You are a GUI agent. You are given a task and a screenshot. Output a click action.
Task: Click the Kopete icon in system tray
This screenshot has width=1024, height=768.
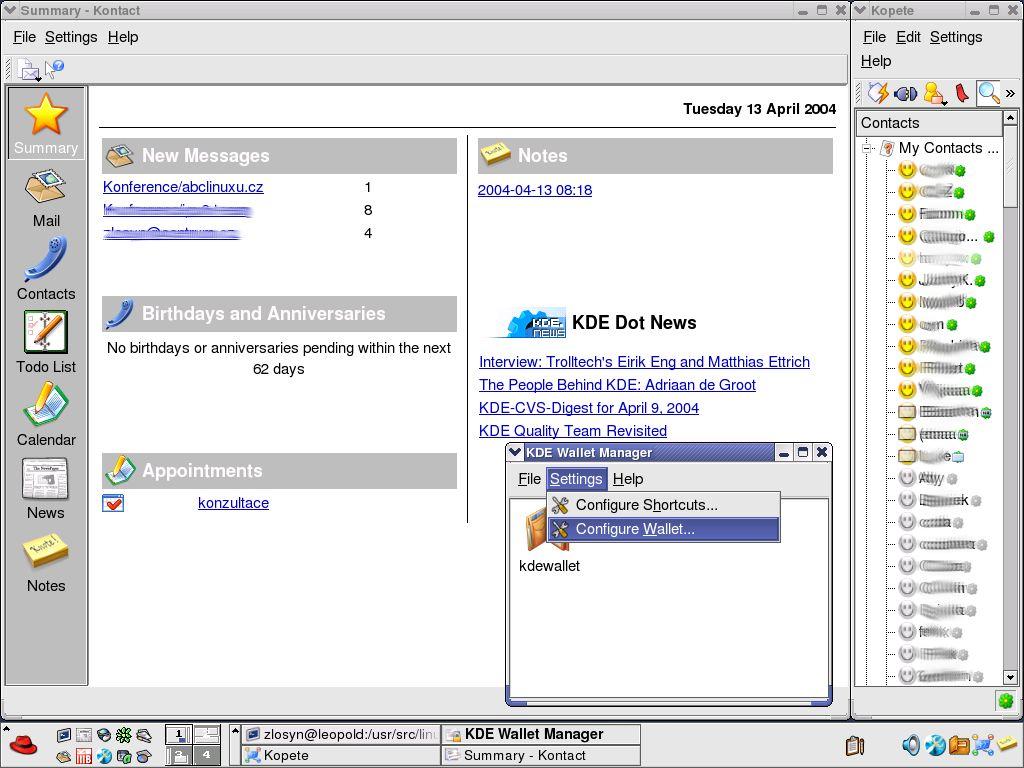click(x=983, y=744)
